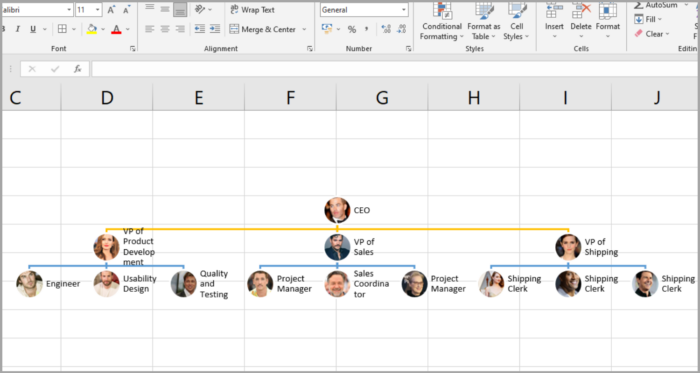This screenshot has height=373, width=700.
Task: Apply Percent Style number format
Action: click(352, 29)
